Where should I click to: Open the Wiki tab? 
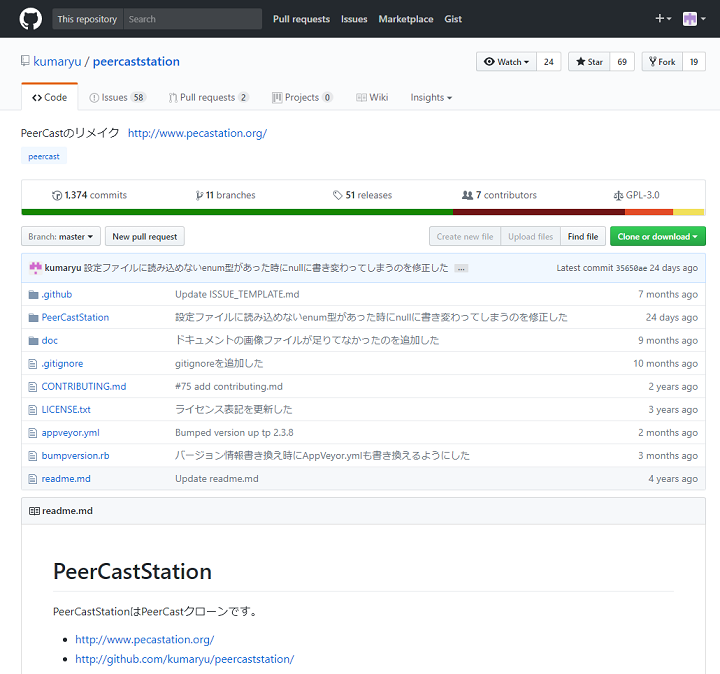click(x=372, y=97)
